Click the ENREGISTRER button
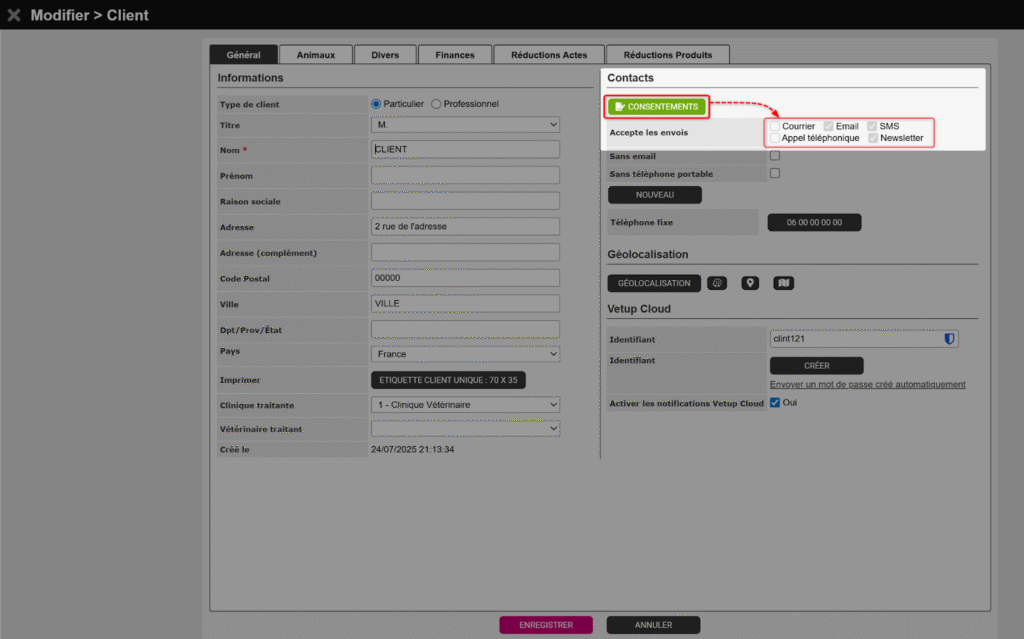Viewport: 1024px width, 639px height. coord(546,625)
